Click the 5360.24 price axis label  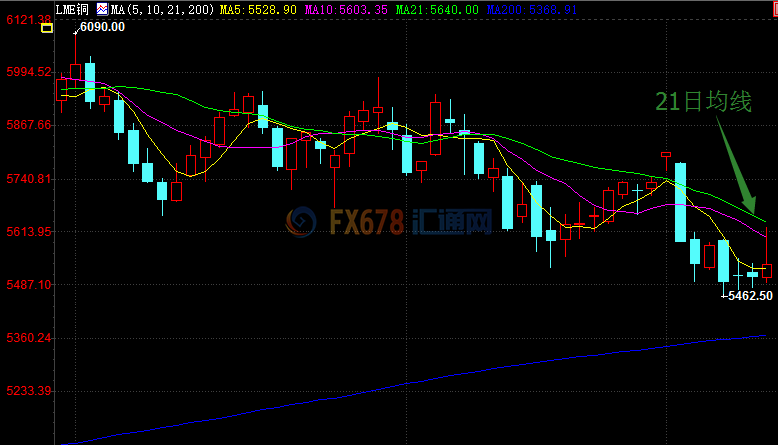tap(27, 338)
